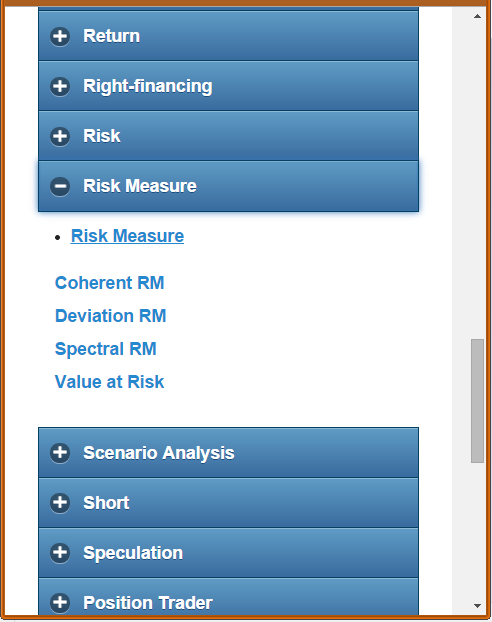This screenshot has width=492, height=622.
Task: Click the vertical scrollbar thumb
Action: [477, 401]
